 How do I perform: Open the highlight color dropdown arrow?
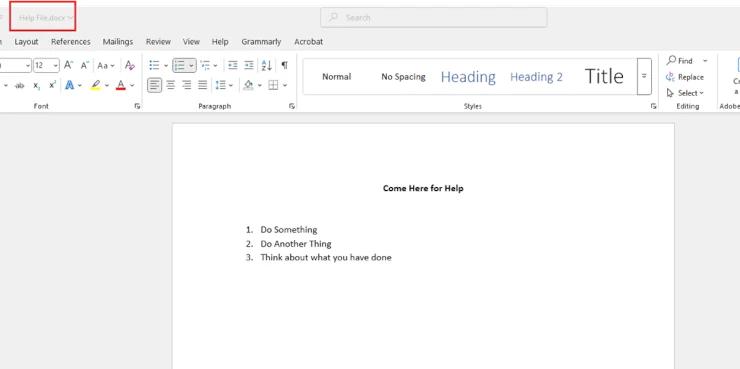[107, 85]
